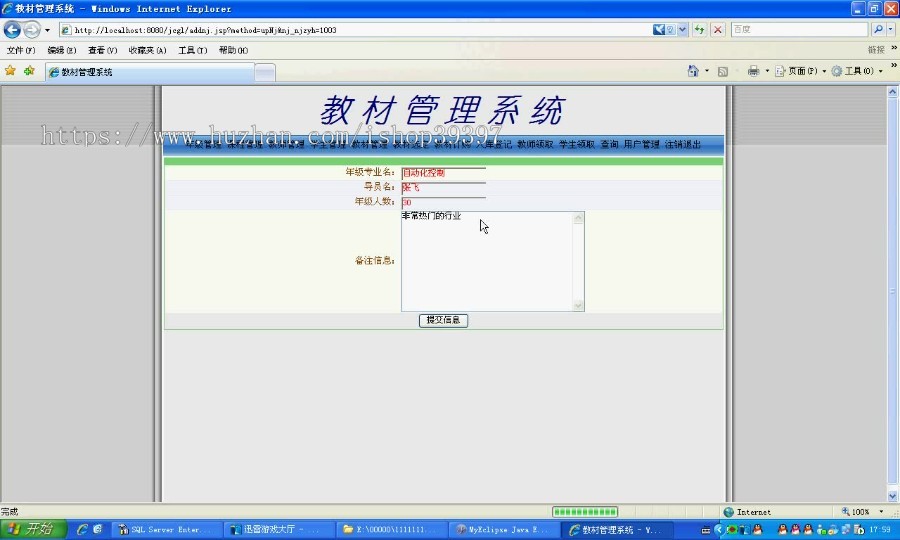This screenshot has height=540, width=900.
Task: Click second quick launch browser icon
Action: (98, 529)
